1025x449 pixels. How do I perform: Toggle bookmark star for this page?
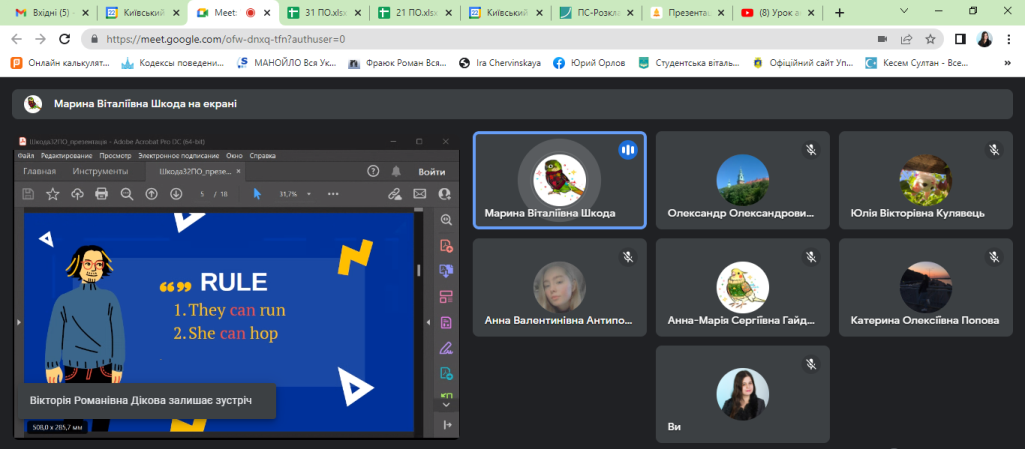(x=931, y=39)
